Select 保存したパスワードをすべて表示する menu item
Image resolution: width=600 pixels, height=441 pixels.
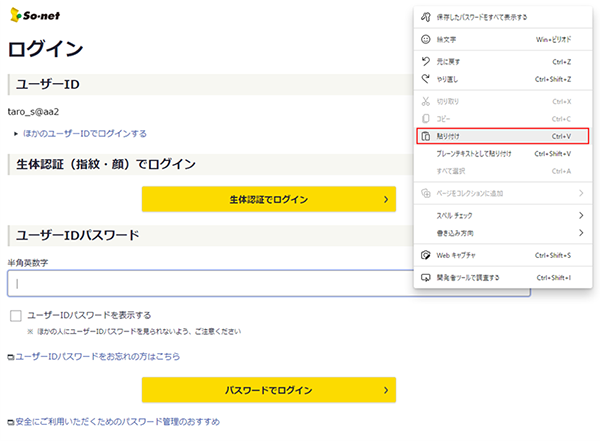[482, 17]
